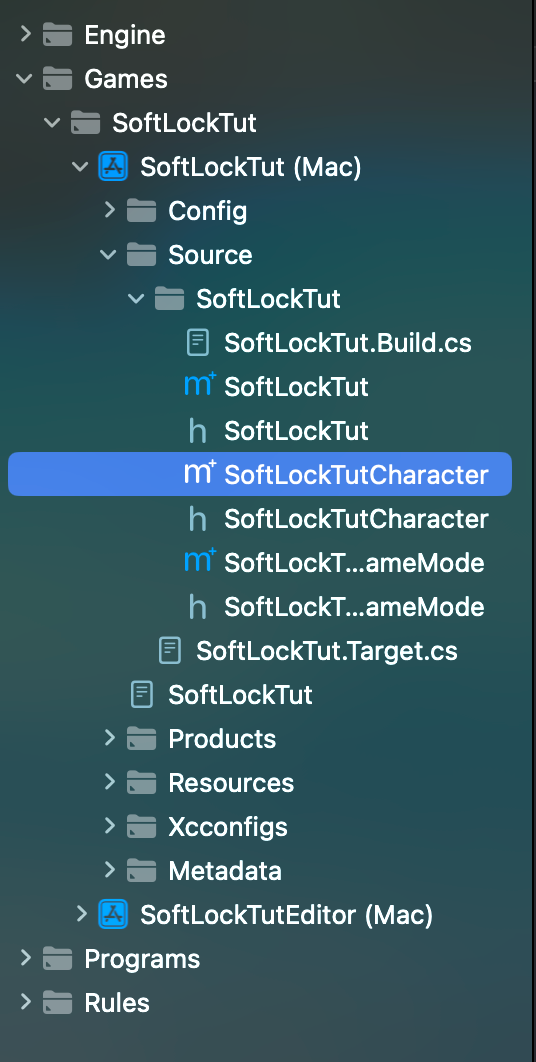
Task: Select the Programs folder
Action: coord(142,958)
